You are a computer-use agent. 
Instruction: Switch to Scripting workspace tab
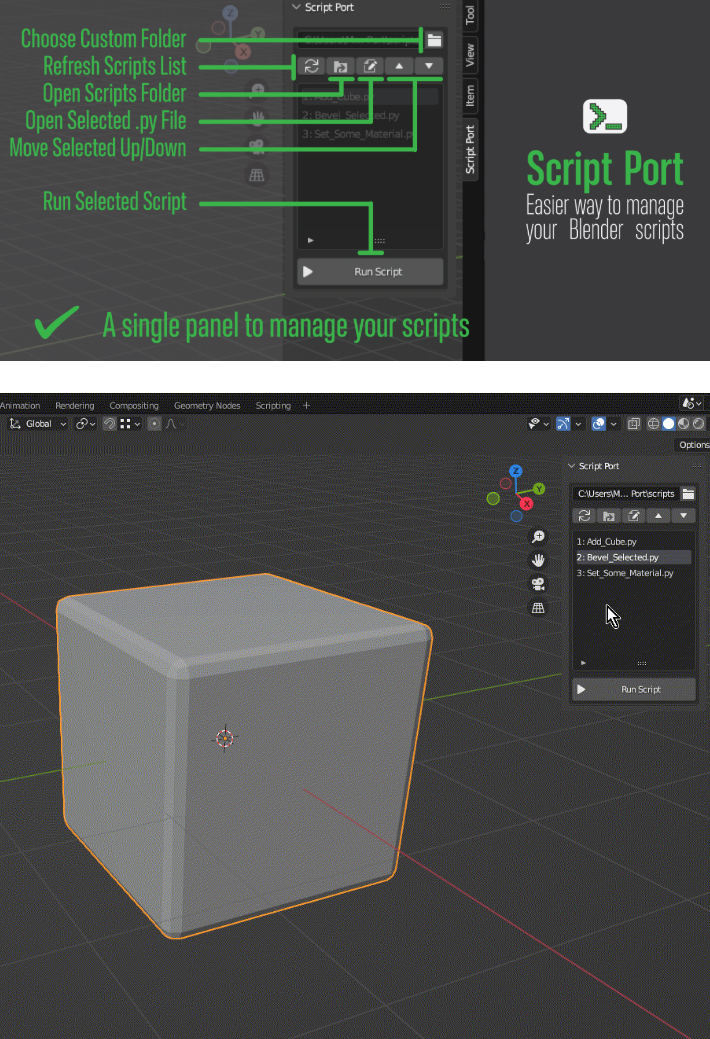pos(273,406)
